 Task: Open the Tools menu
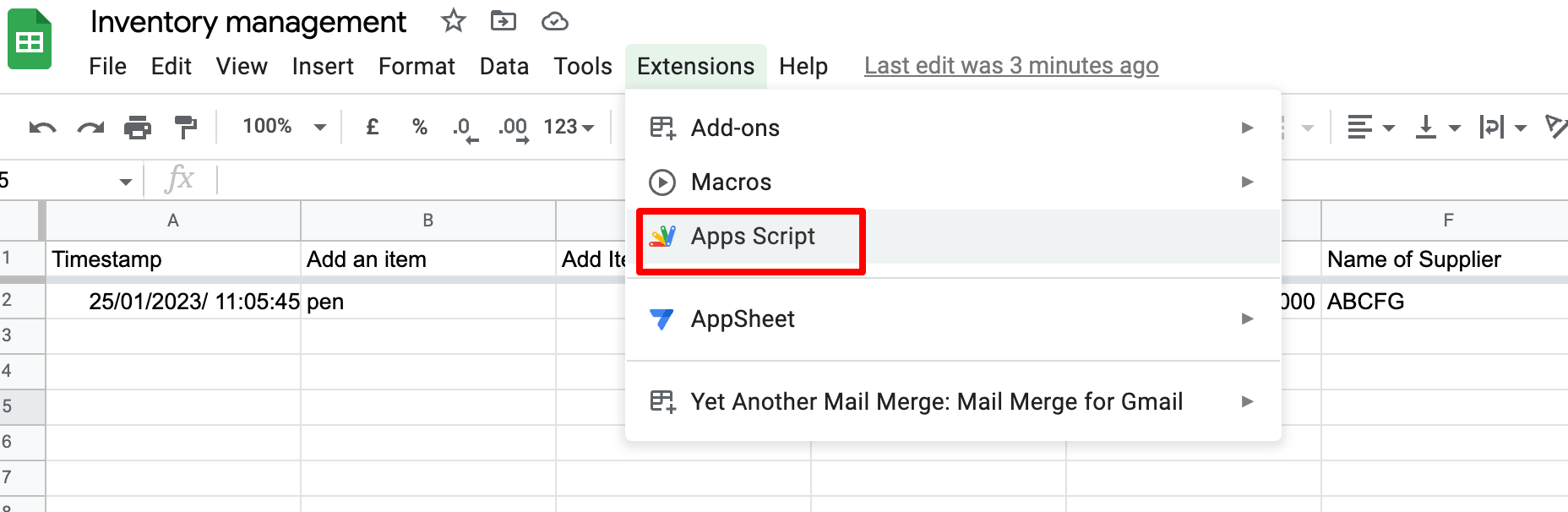(x=583, y=66)
